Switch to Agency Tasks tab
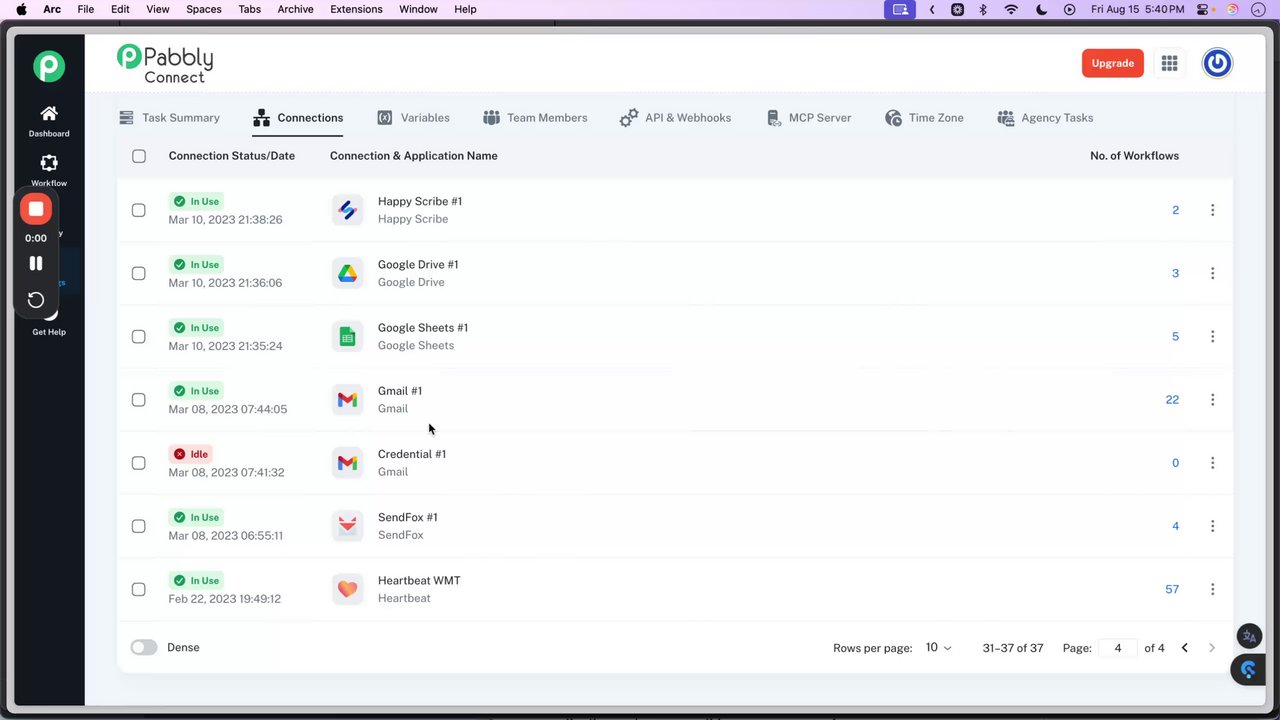Viewport: 1280px width, 720px height. tap(1045, 118)
